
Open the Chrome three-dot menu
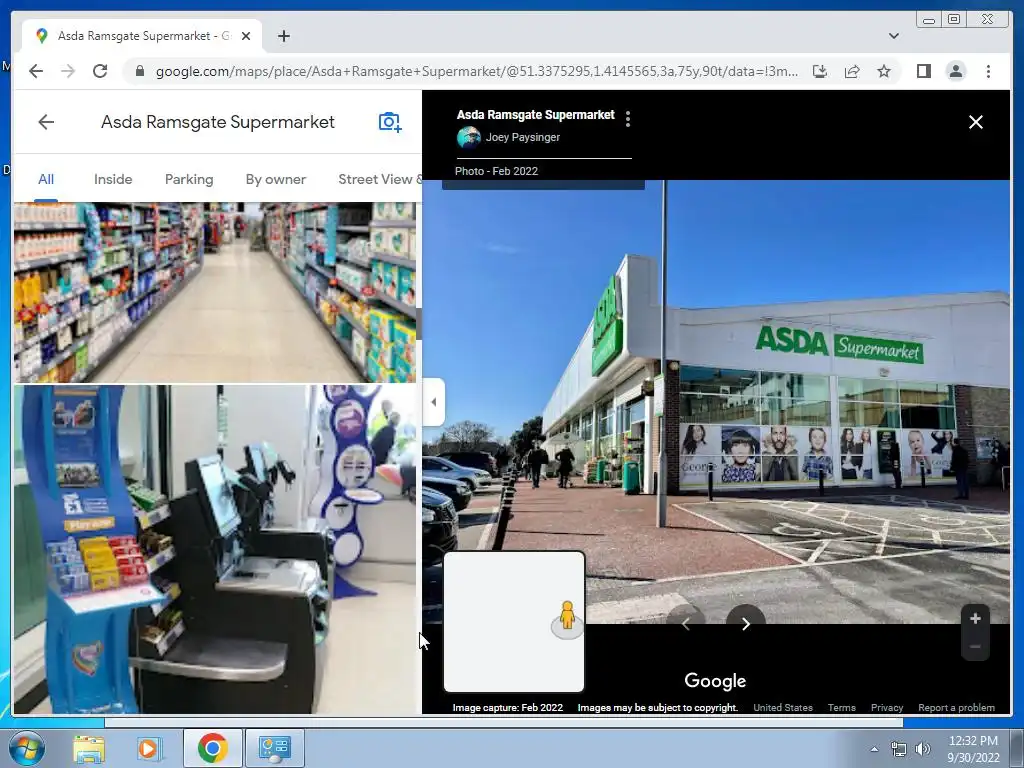click(988, 71)
